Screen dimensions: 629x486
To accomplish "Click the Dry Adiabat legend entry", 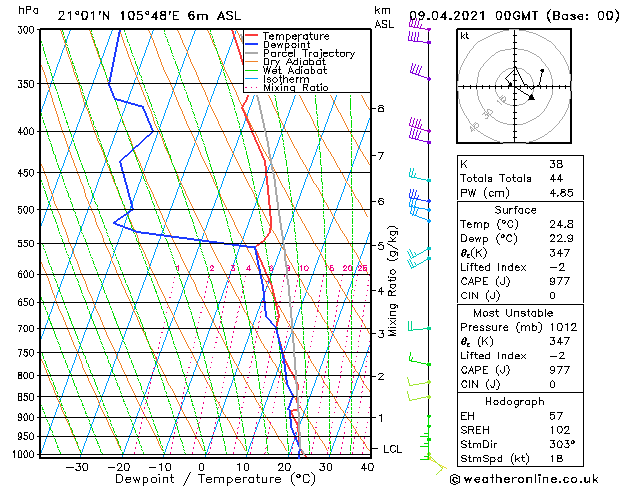I will (x=286, y=62).
